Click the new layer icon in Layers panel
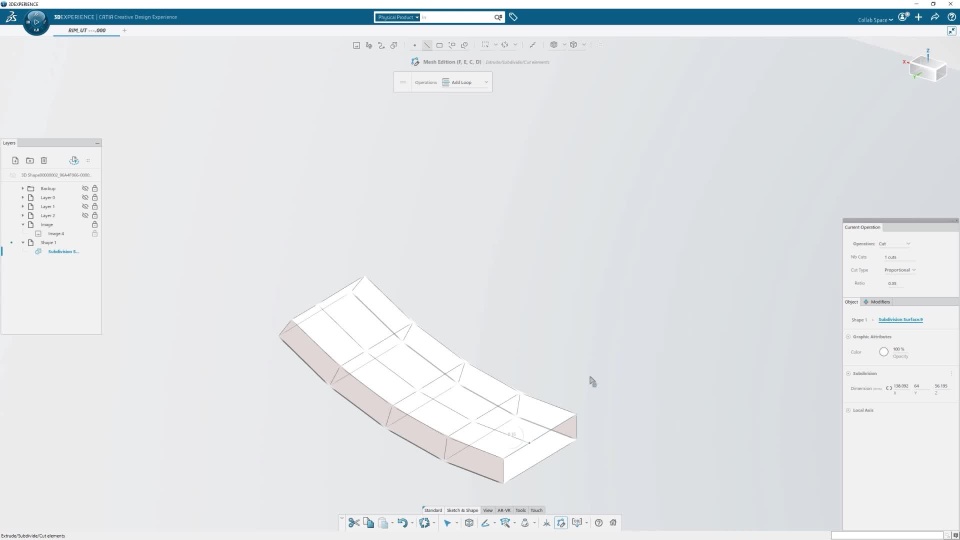This screenshot has height=540, width=960. pyautogui.click(x=15, y=160)
